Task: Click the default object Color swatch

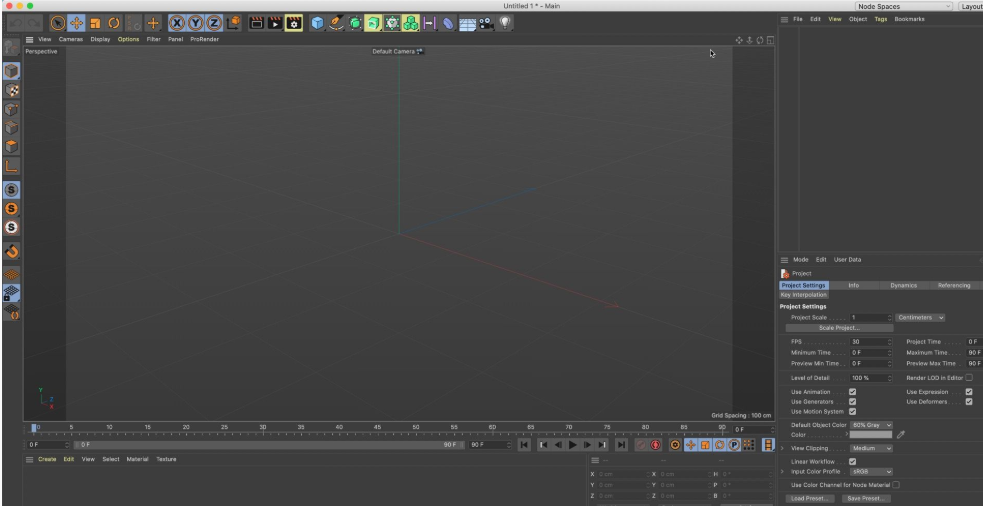Action: pyautogui.click(x=871, y=435)
